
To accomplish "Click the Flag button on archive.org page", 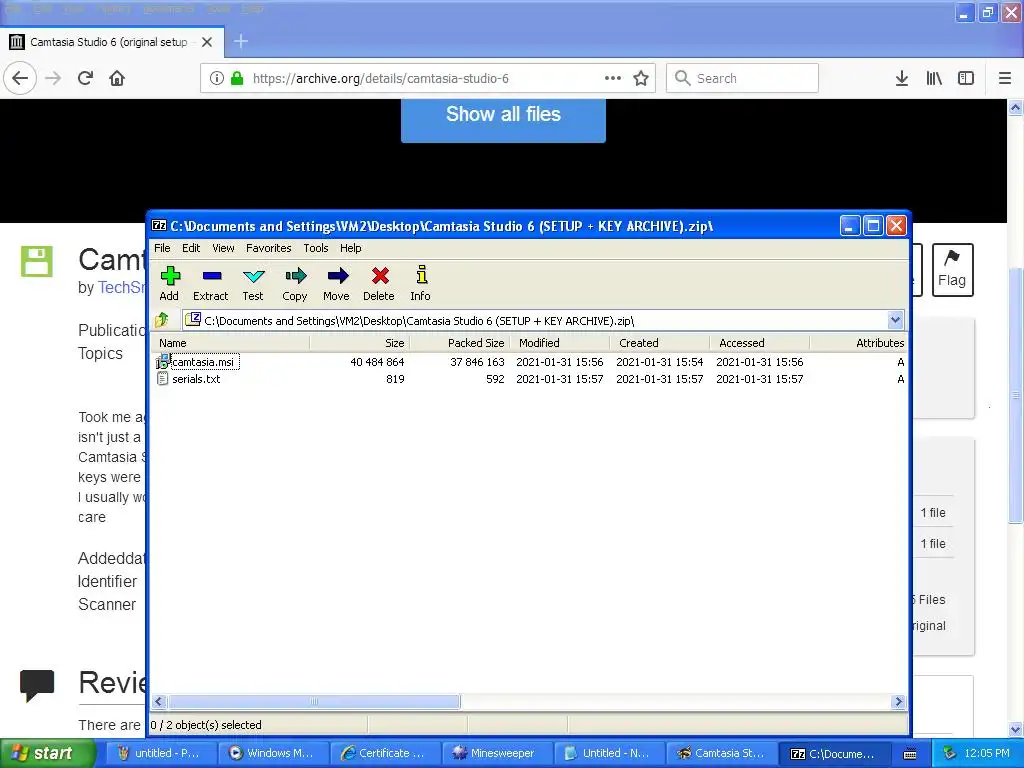I will tap(952, 270).
